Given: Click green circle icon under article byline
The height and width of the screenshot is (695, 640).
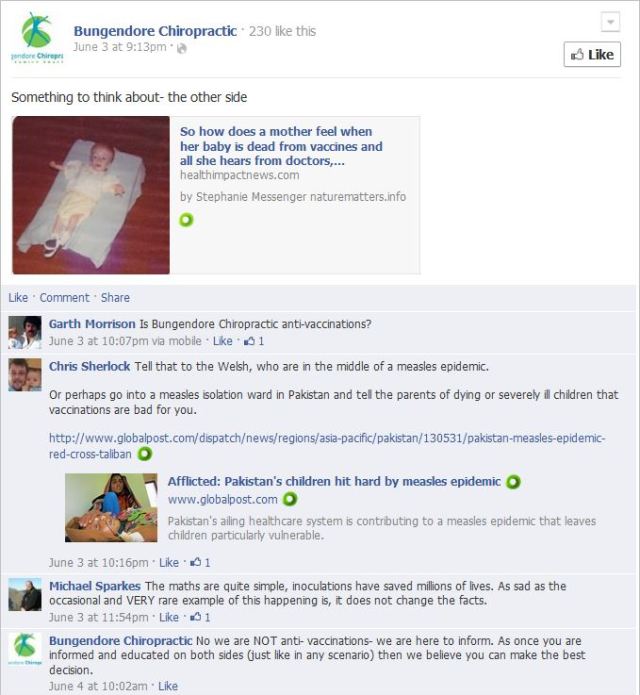Looking at the screenshot, I should (x=186, y=219).
